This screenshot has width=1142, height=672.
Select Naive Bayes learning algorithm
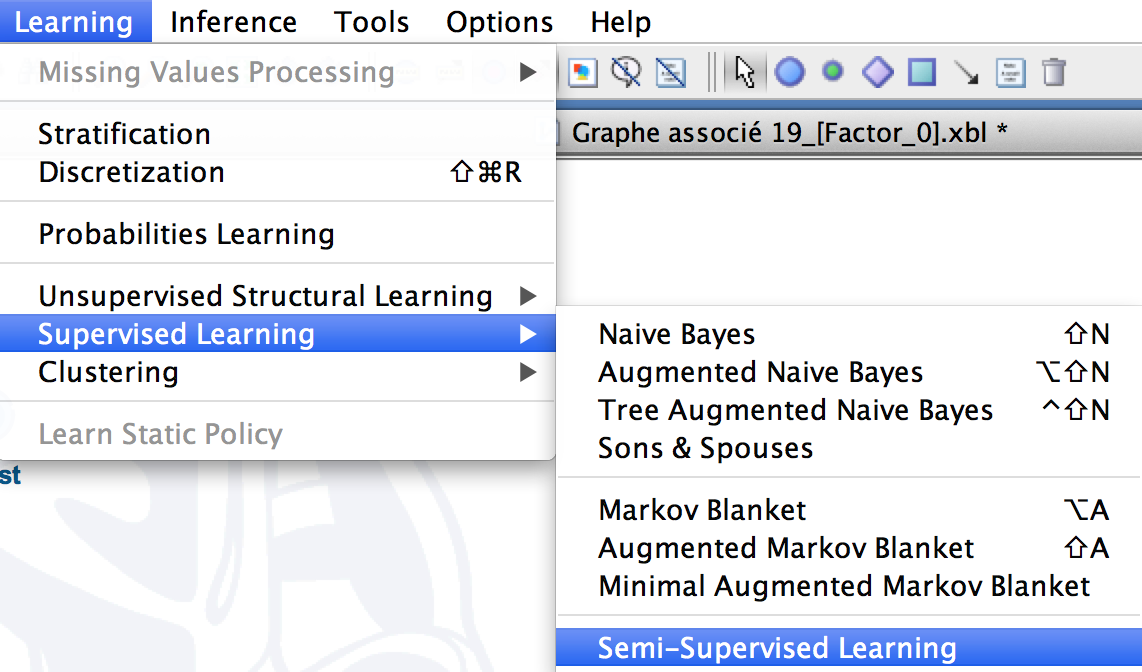(848, 334)
